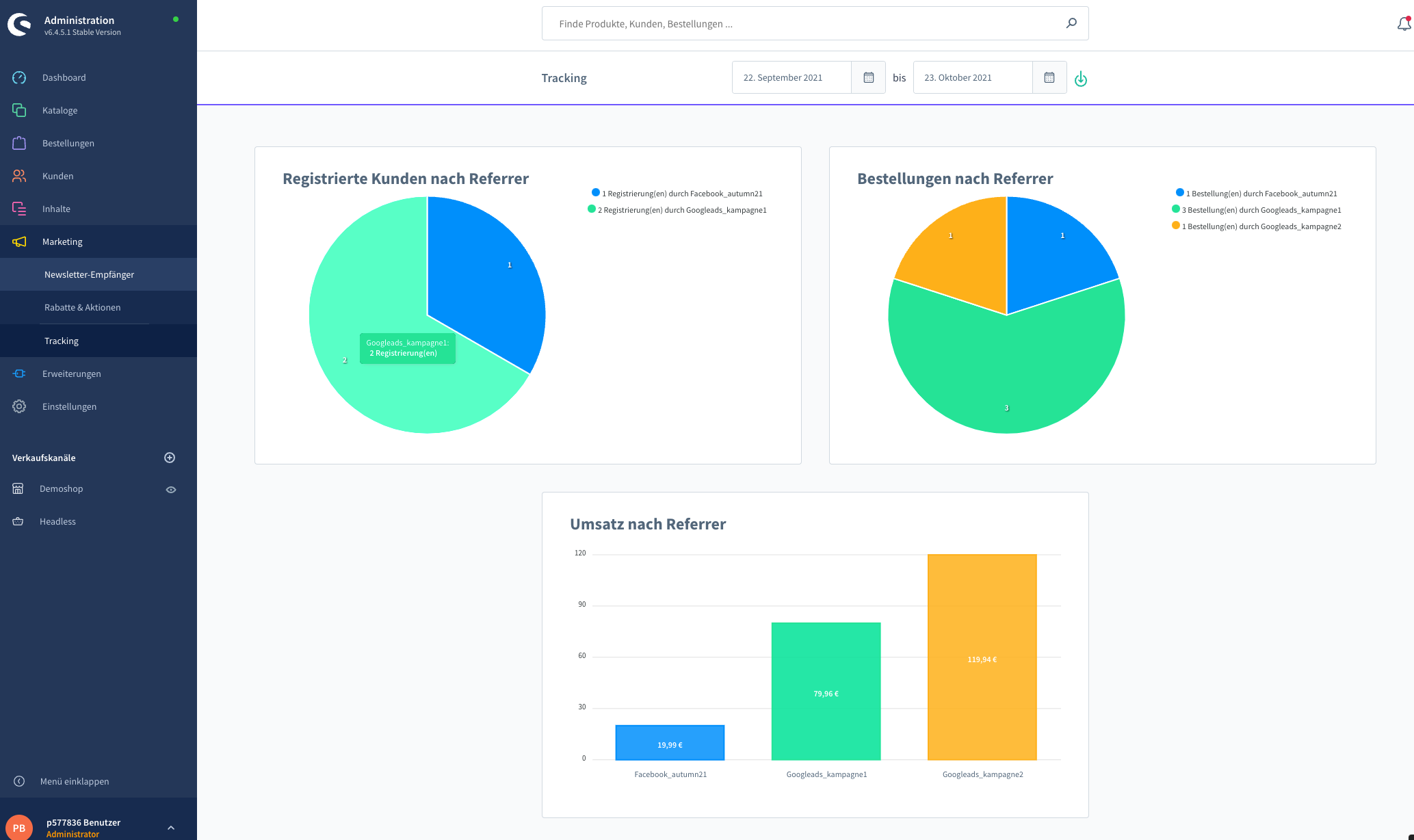Viewport: 1414px width, 840px height.
Task: Open the Erweiterungen plug icon
Action: tap(19, 373)
